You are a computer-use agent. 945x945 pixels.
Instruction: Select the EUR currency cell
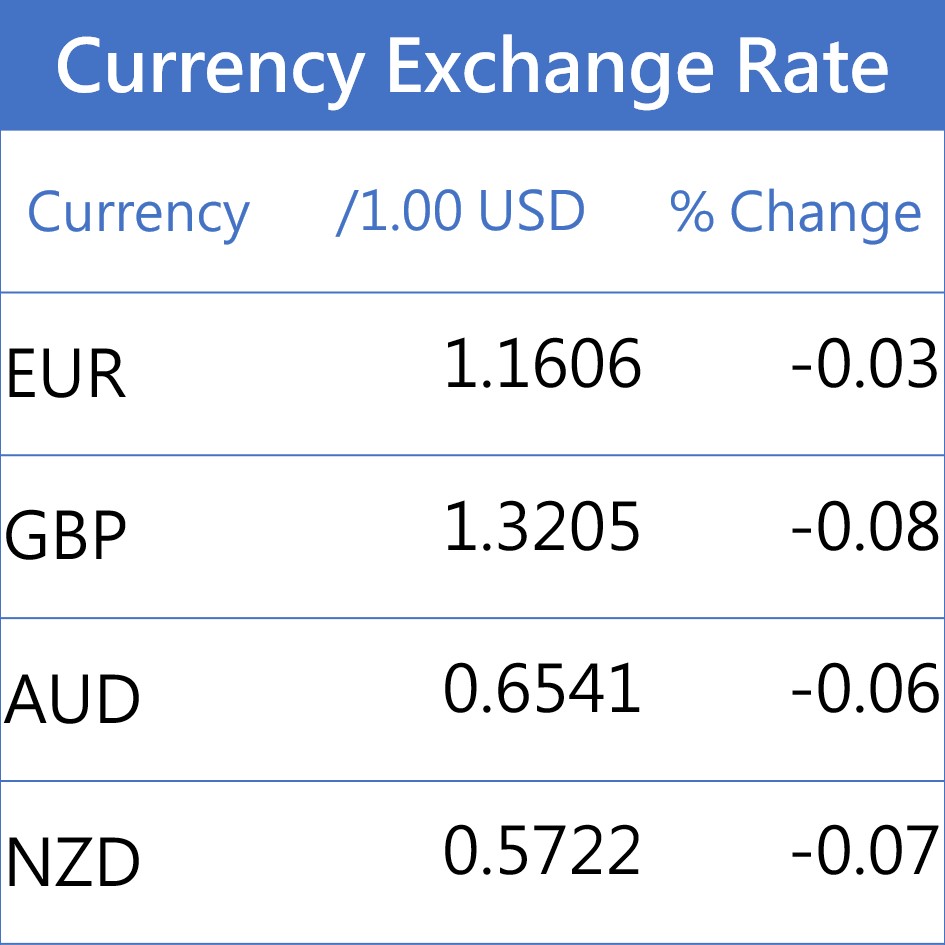[x=66, y=375]
